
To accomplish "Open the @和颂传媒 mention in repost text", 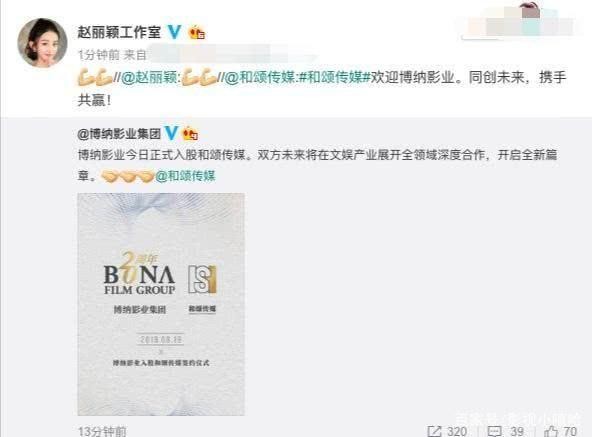I will pyautogui.click(x=261, y=78).
